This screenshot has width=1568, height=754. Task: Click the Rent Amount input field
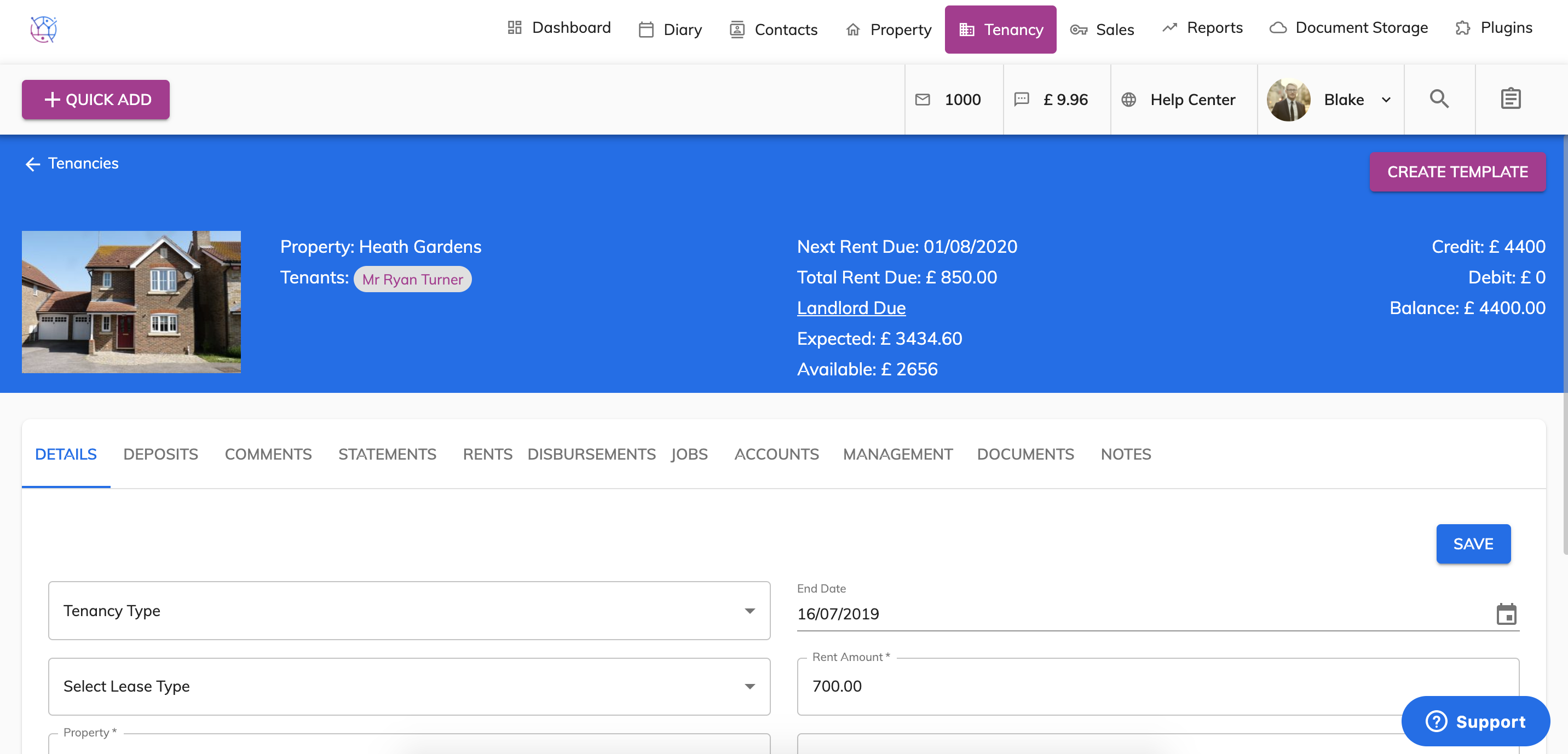click(1096, 686)
